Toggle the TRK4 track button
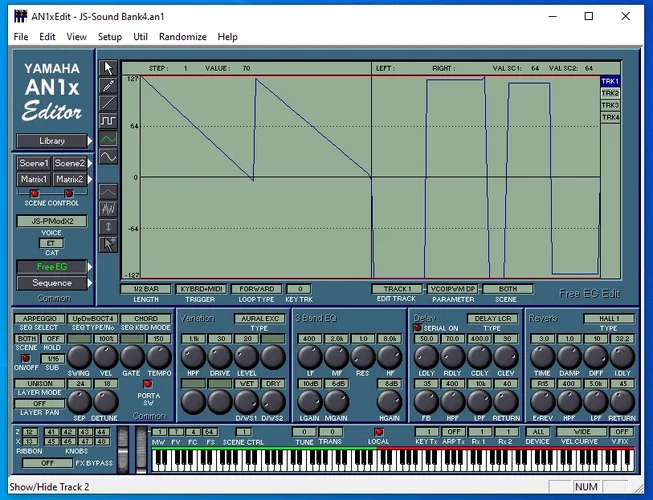Image resolution: width=653 pixels, height=500 pixels. [x=610, y=117]
